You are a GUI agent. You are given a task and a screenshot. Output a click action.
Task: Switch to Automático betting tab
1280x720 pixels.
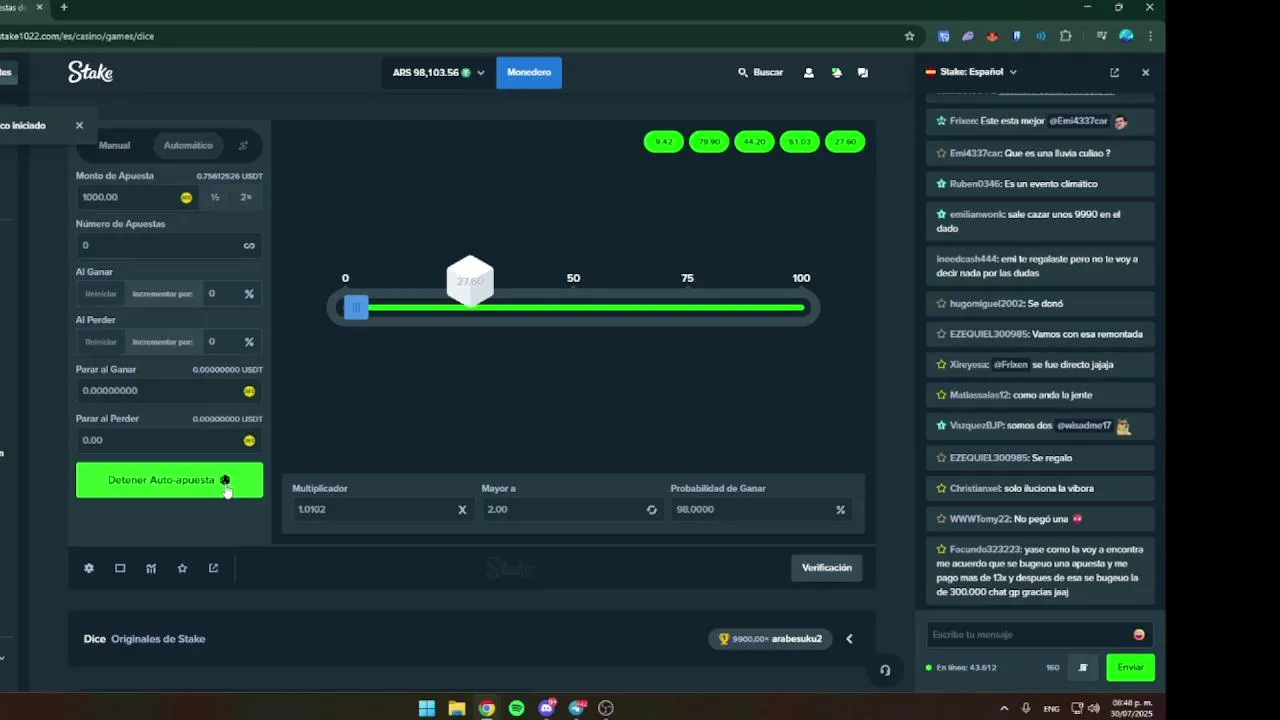[x=188, y=145]
